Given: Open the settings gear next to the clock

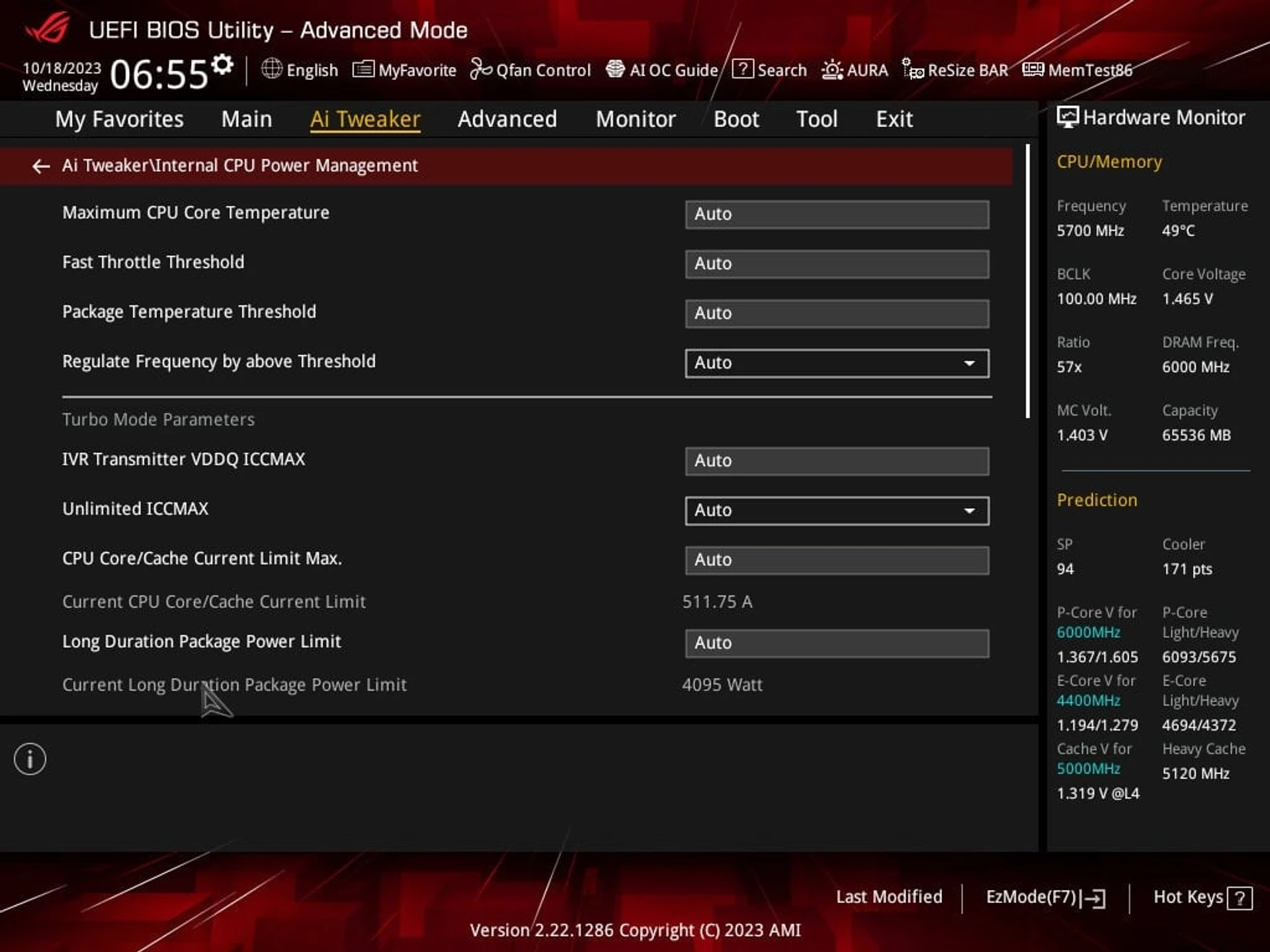Looking at the screenshot, I should pos(223,64).
